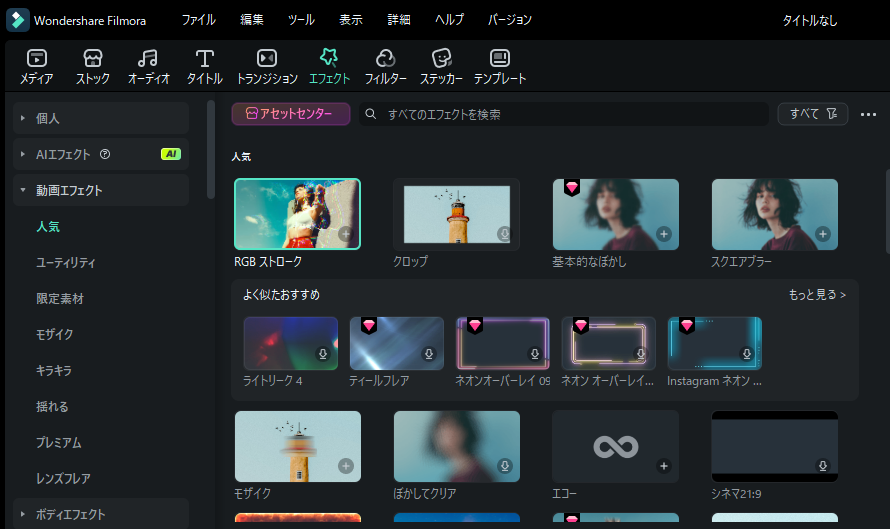Image resolution: width=890 pixels, height=529 pixels.
Task: Open the 詳細 menu
Action: click(399, 20)
